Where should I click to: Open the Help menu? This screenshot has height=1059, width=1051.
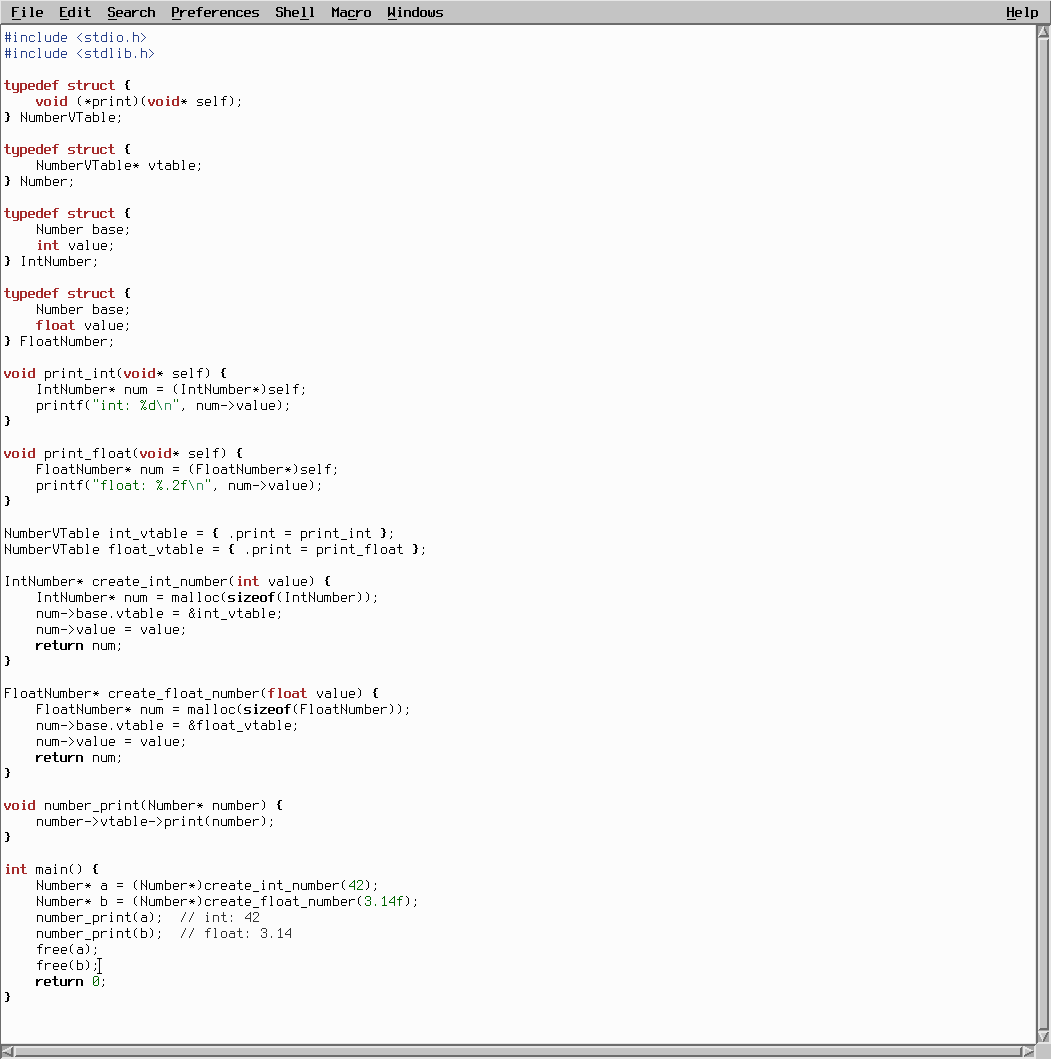pyautogui.click(x=1022, y=12)
